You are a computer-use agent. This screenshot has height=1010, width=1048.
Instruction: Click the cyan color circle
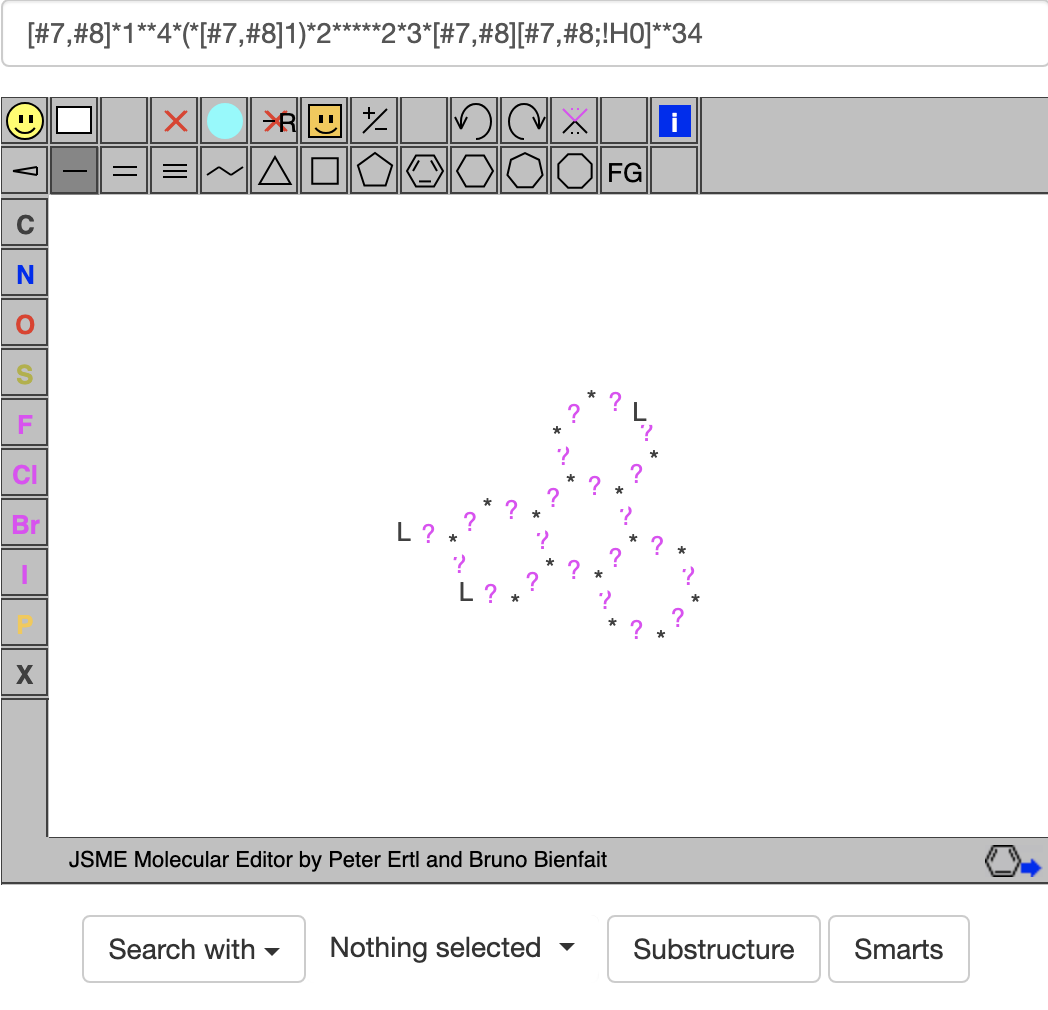coord(225,122)
